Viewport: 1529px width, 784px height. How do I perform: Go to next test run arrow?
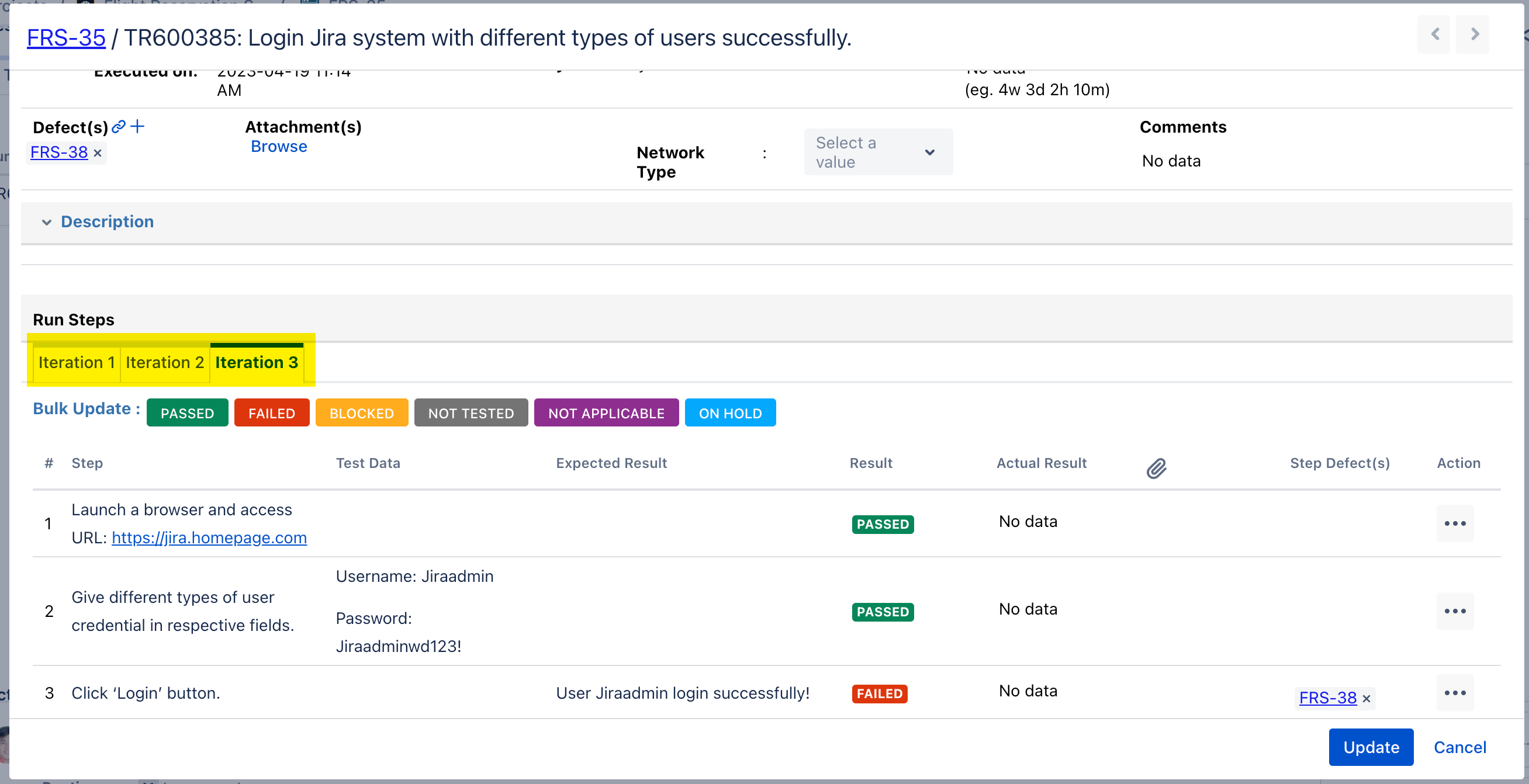coord(1475,34)
